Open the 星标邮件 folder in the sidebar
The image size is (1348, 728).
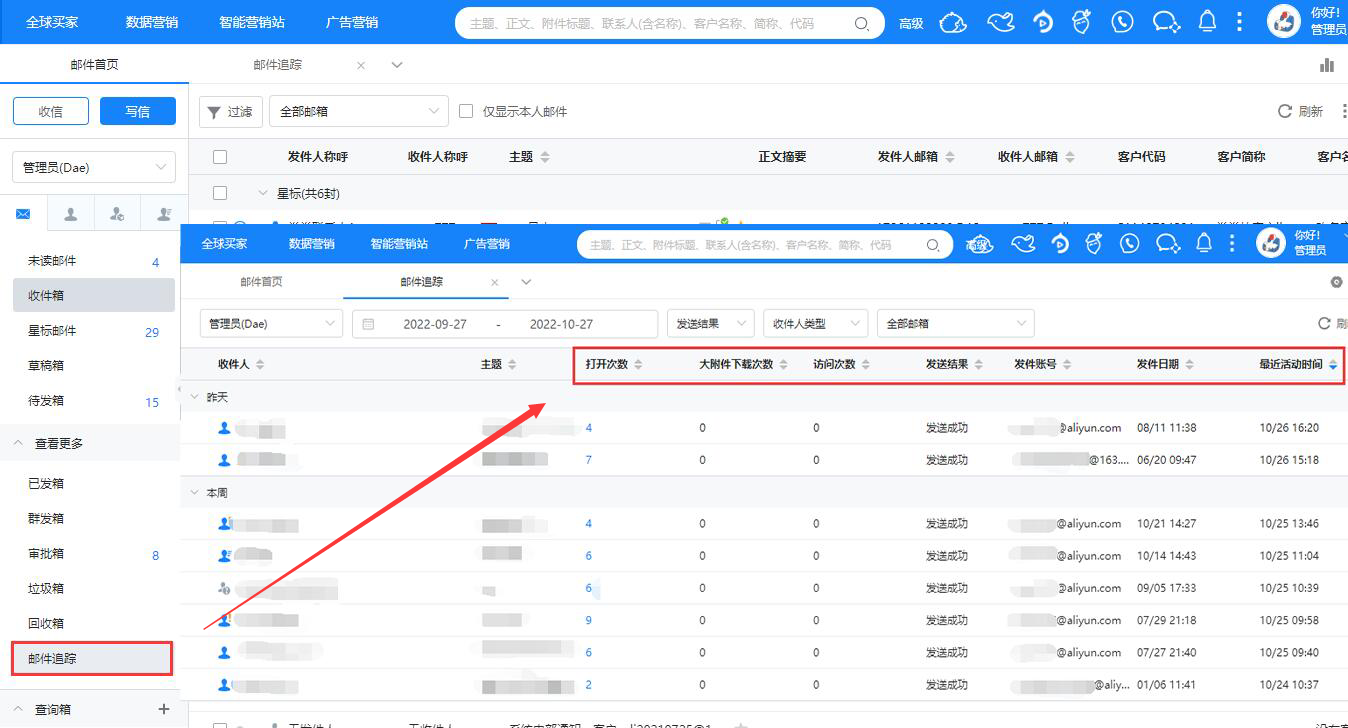click(x=94, y=331)
